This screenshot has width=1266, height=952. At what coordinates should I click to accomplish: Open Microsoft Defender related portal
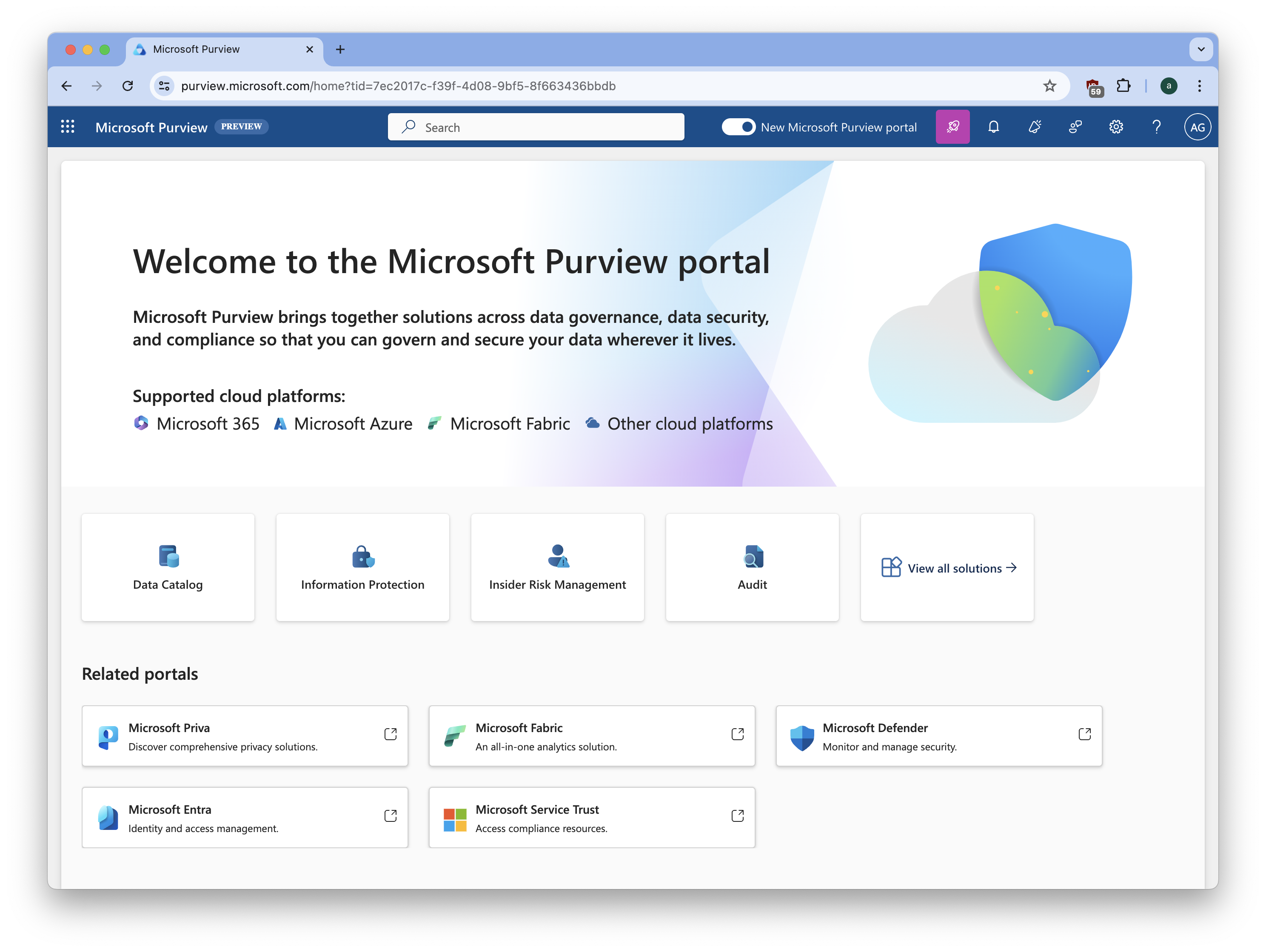(938, 736)
